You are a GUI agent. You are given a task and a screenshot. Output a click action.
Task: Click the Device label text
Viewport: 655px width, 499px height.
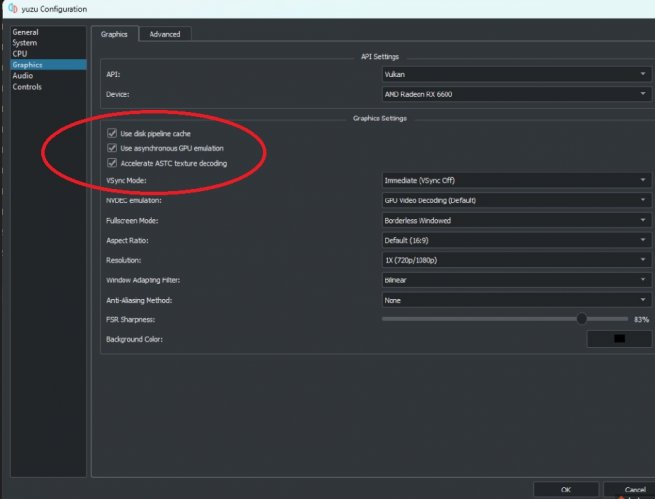pyautogui.click(x=117, y=94)
